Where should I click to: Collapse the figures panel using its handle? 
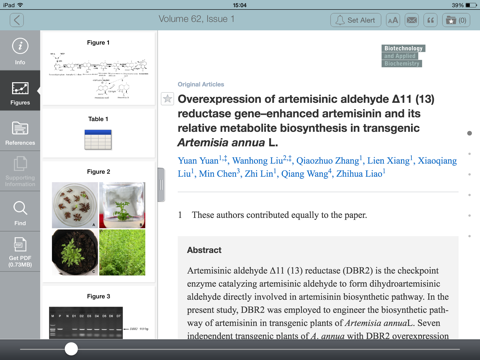click(161, 185)
